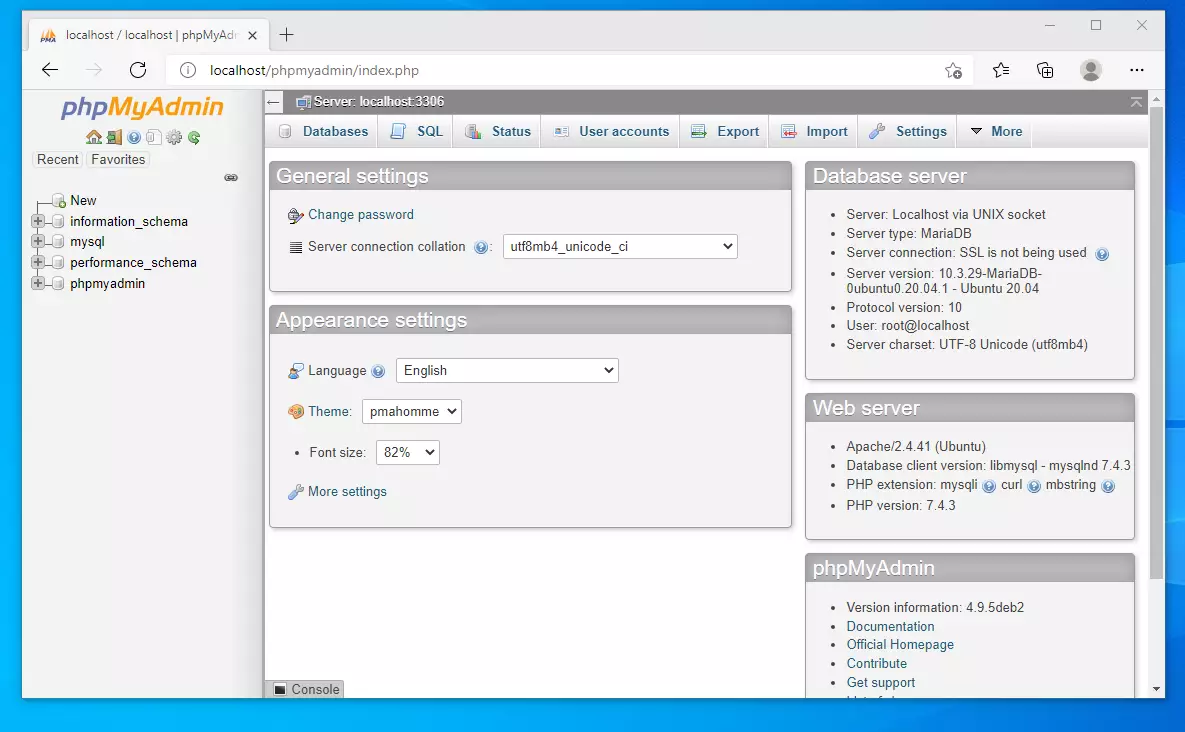Open a new browser tab with plus
The image size is (1185, 732).
(x=286, y=35)
